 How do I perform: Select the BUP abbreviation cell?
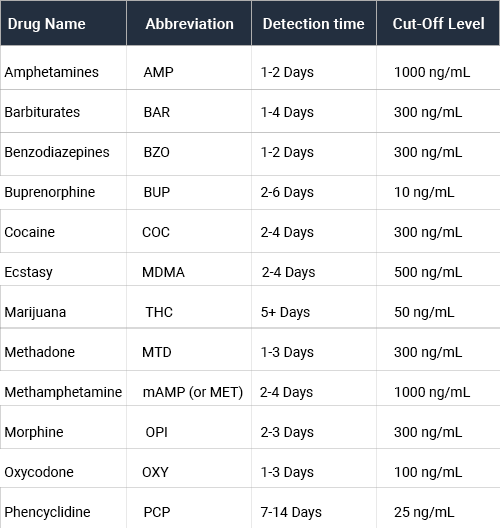tap(189, 192)
